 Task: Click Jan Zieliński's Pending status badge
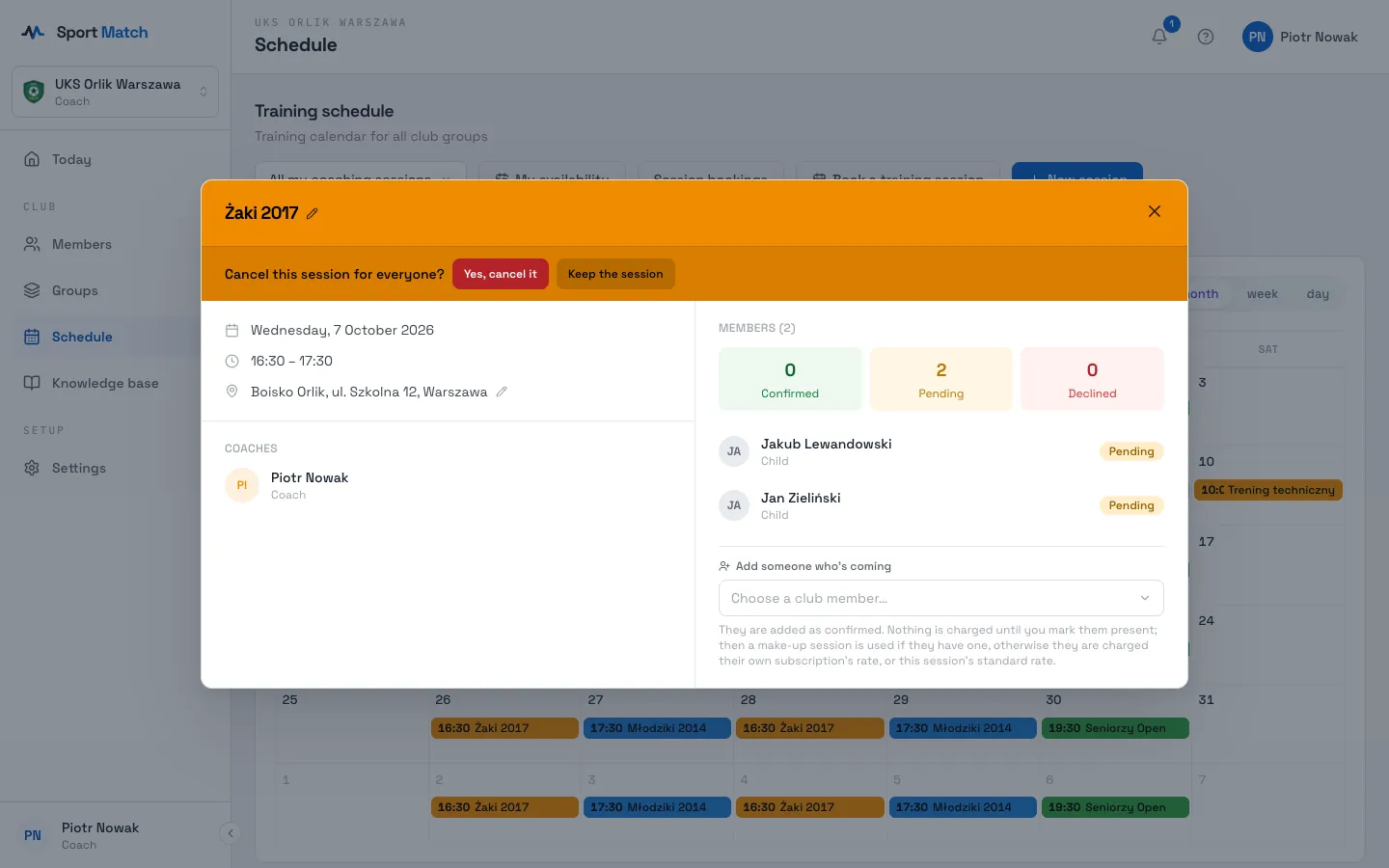(x=1131, y=505)
